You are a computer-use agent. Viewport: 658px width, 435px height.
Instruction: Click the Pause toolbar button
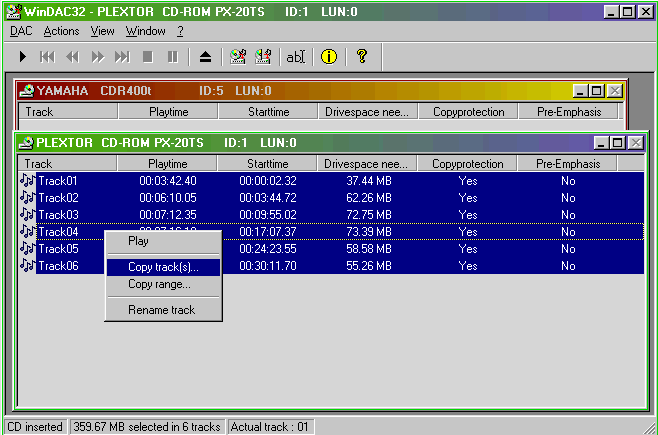tap(172, 57)
